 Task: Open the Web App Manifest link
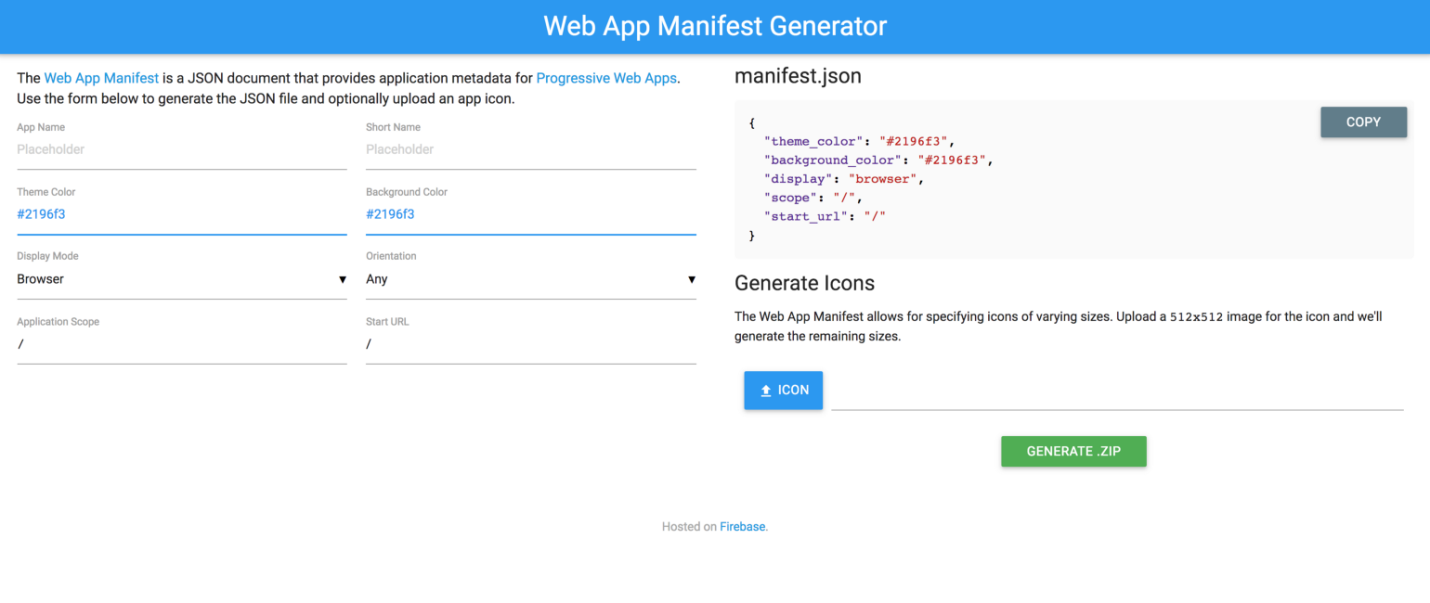tap(101, 78)
